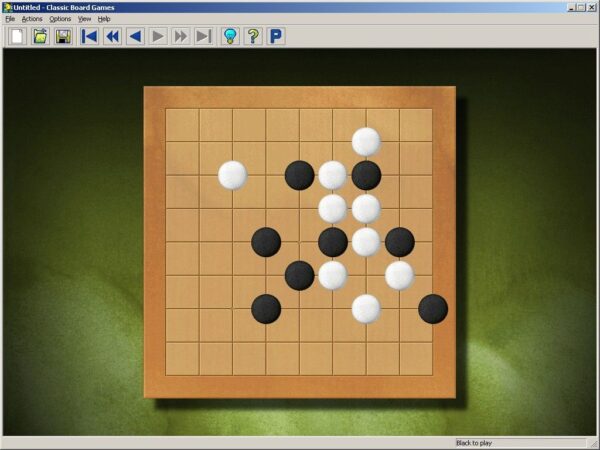Open a saved game with folder icon
The width and height of the screenshot is (600, 450).
click(40, 37)
